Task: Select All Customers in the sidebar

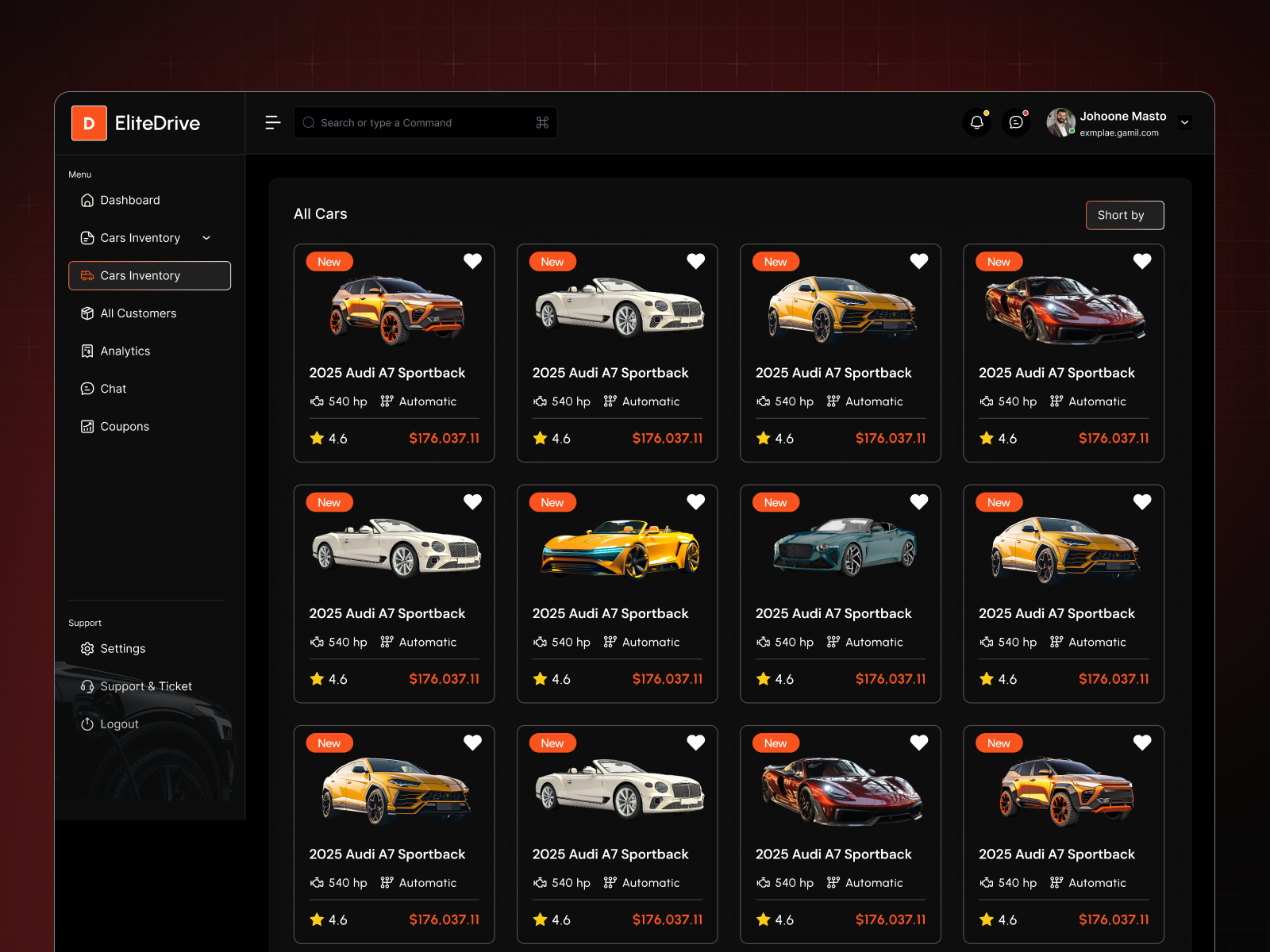Action: (x=138, y=313)
